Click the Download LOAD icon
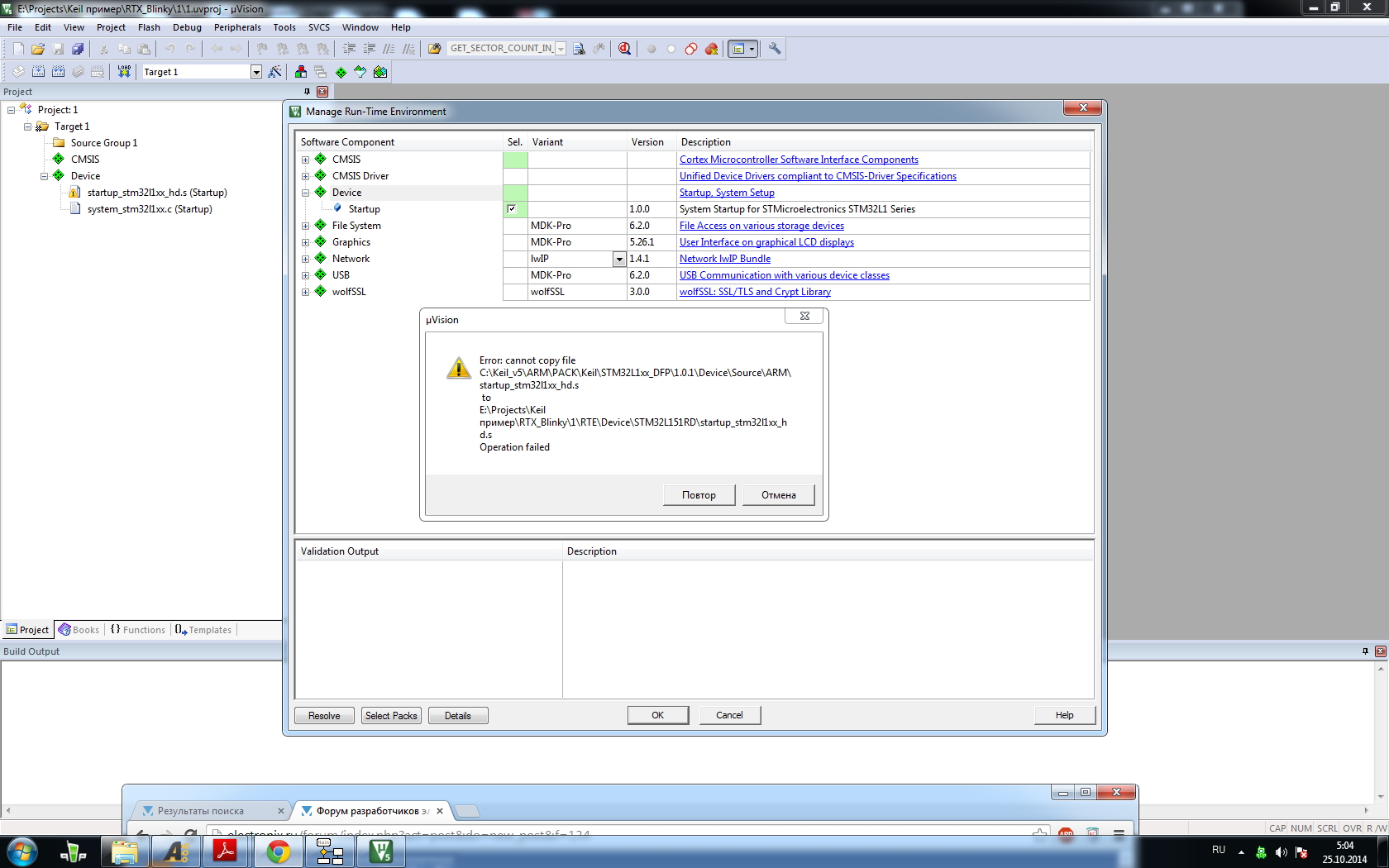 [124, 72]
